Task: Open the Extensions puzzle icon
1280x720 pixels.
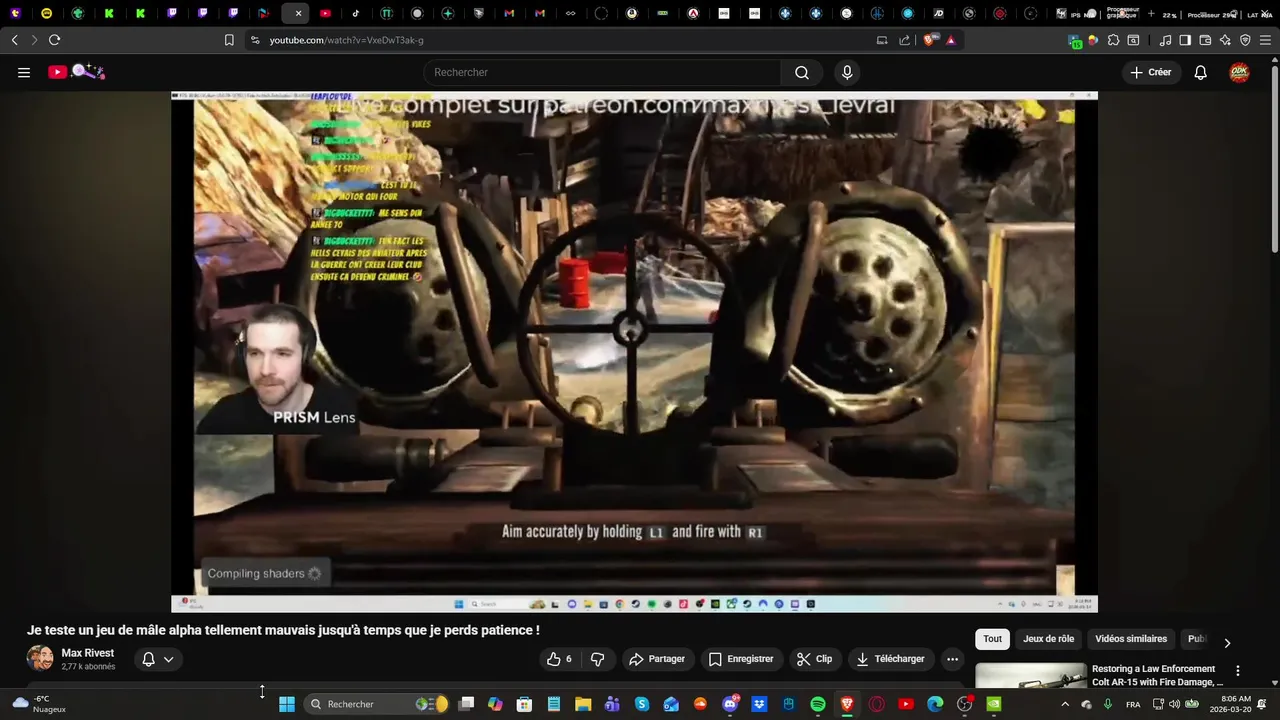Action: [1113, 40]
